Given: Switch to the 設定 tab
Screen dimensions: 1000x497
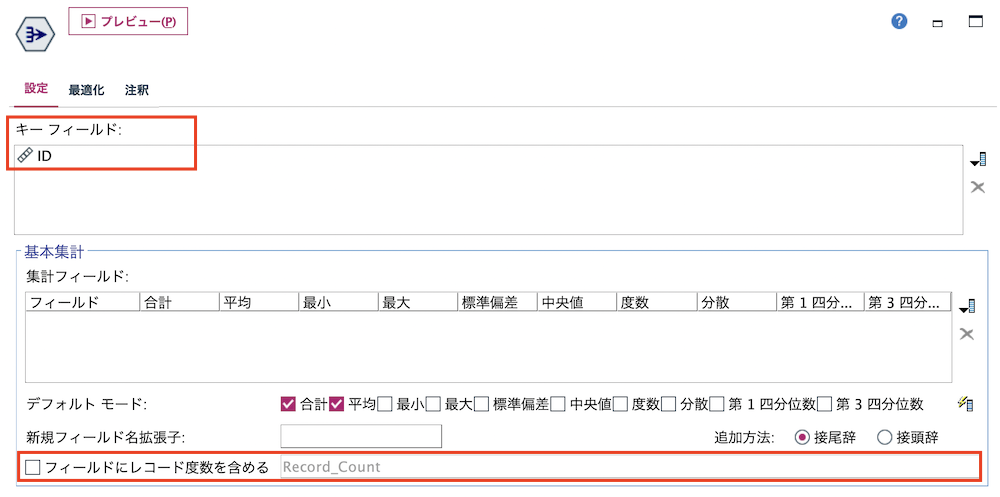Looking at the screenshot, I should click(36, 89).
